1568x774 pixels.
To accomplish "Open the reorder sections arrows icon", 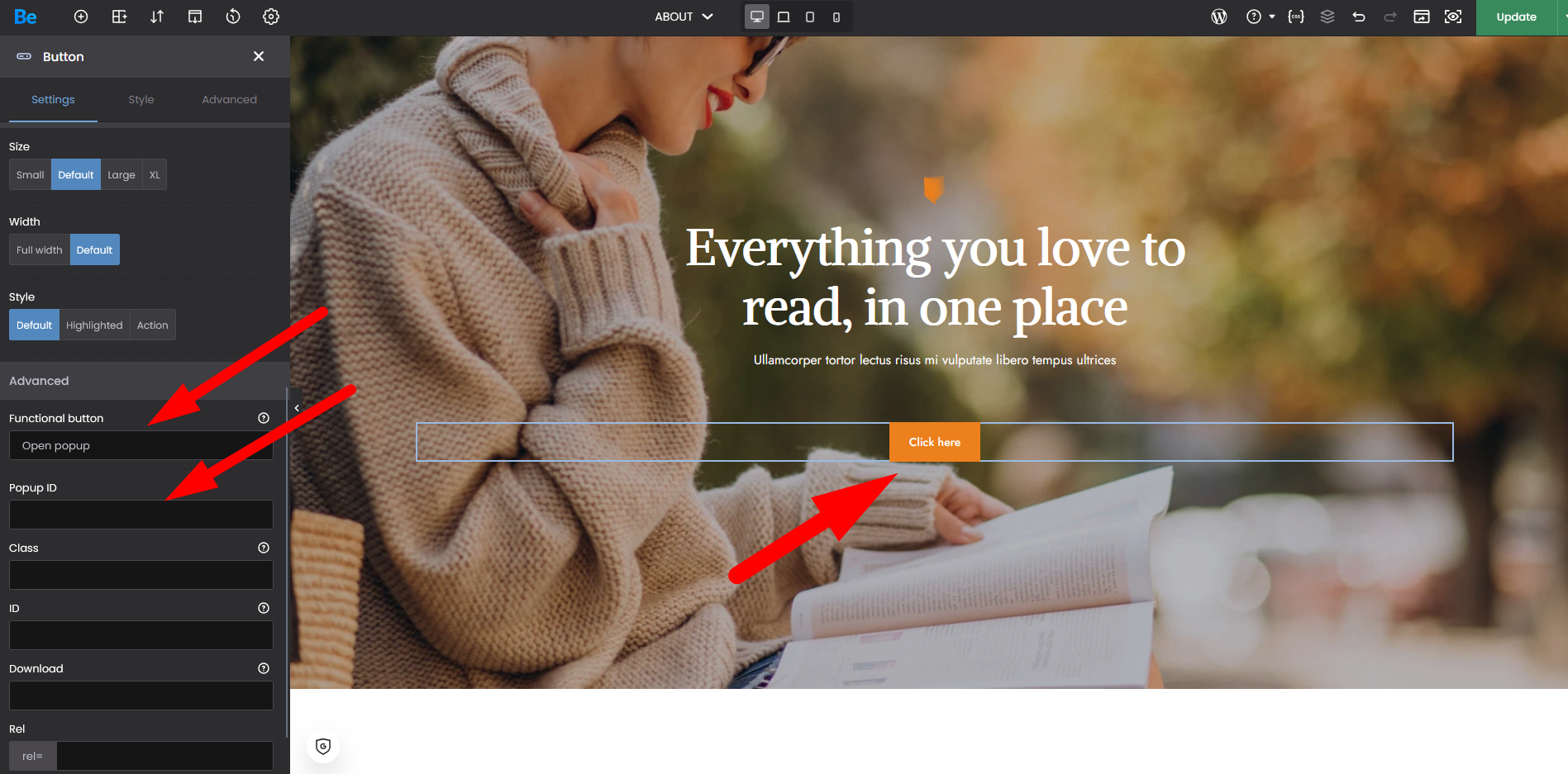I will tap(157, 17).
